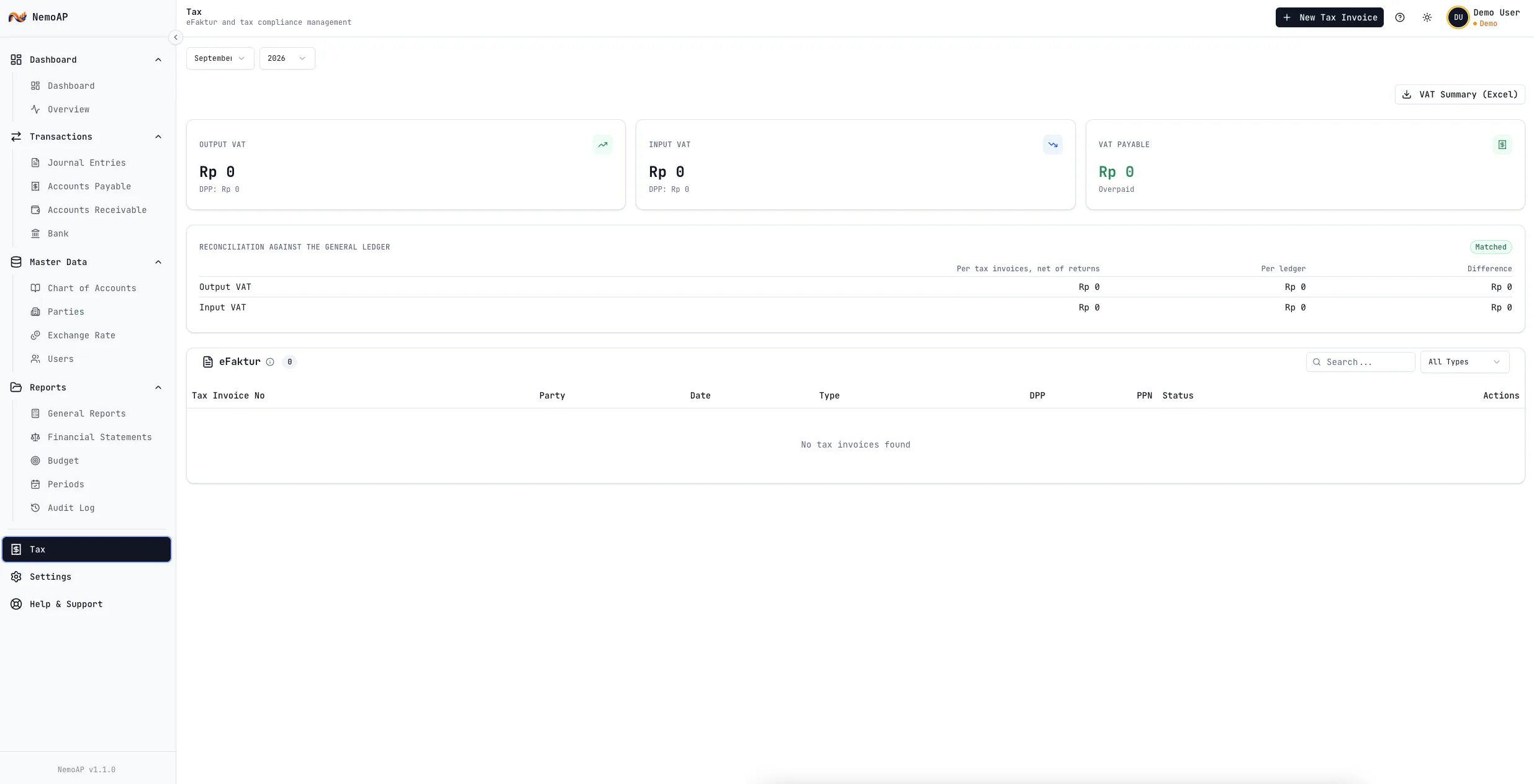Click the Tax Invoice No column header
This screenshot has width=1534, height=784.
(x=228, y=395)
